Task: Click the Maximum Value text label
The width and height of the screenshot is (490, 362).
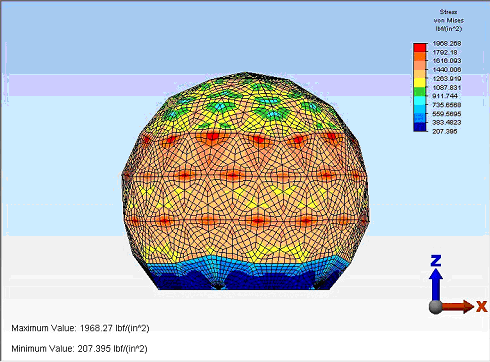Action: (44, 328)
